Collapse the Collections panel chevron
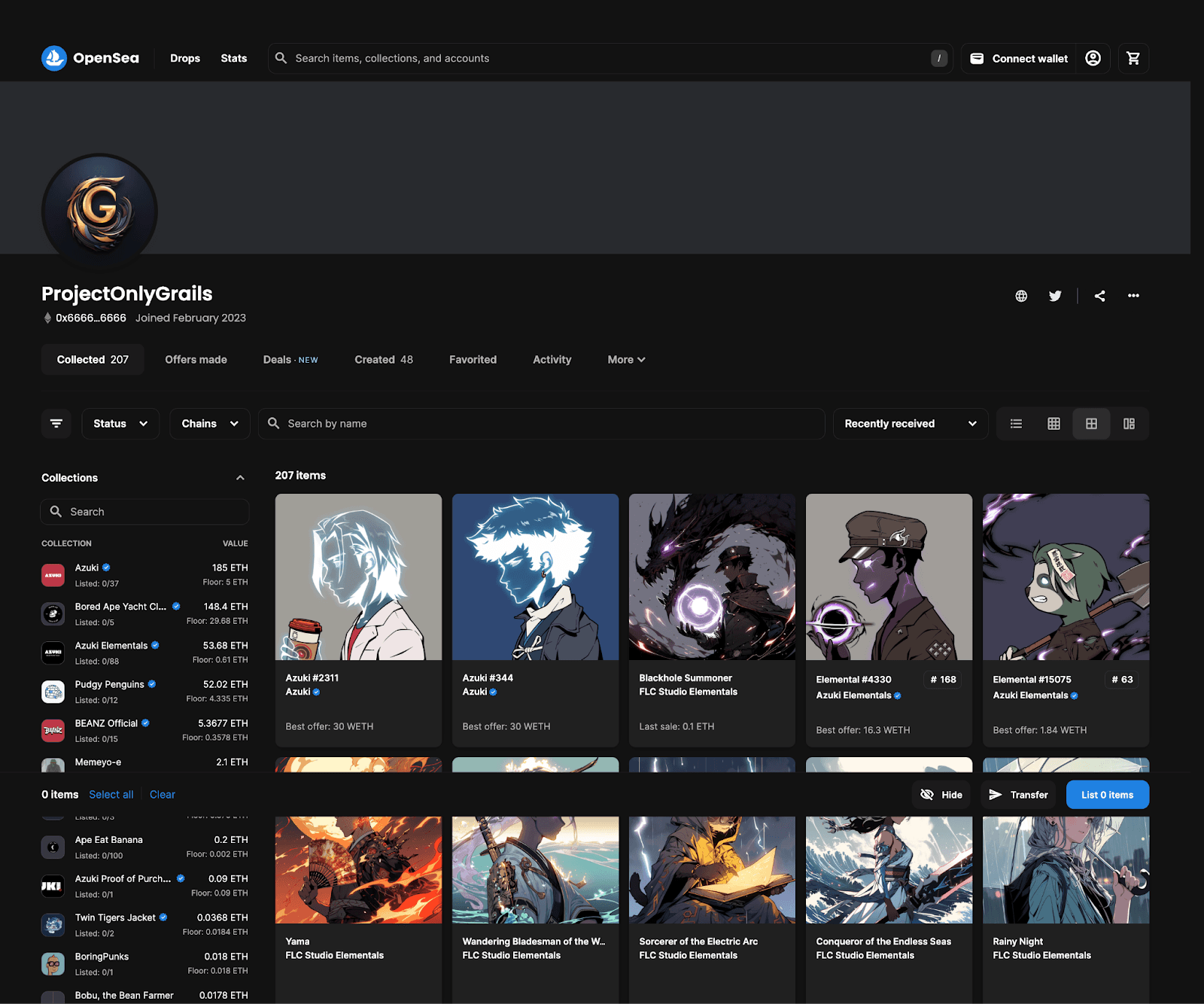Screen dimensions: 1204x1004 tap(240, 478)
